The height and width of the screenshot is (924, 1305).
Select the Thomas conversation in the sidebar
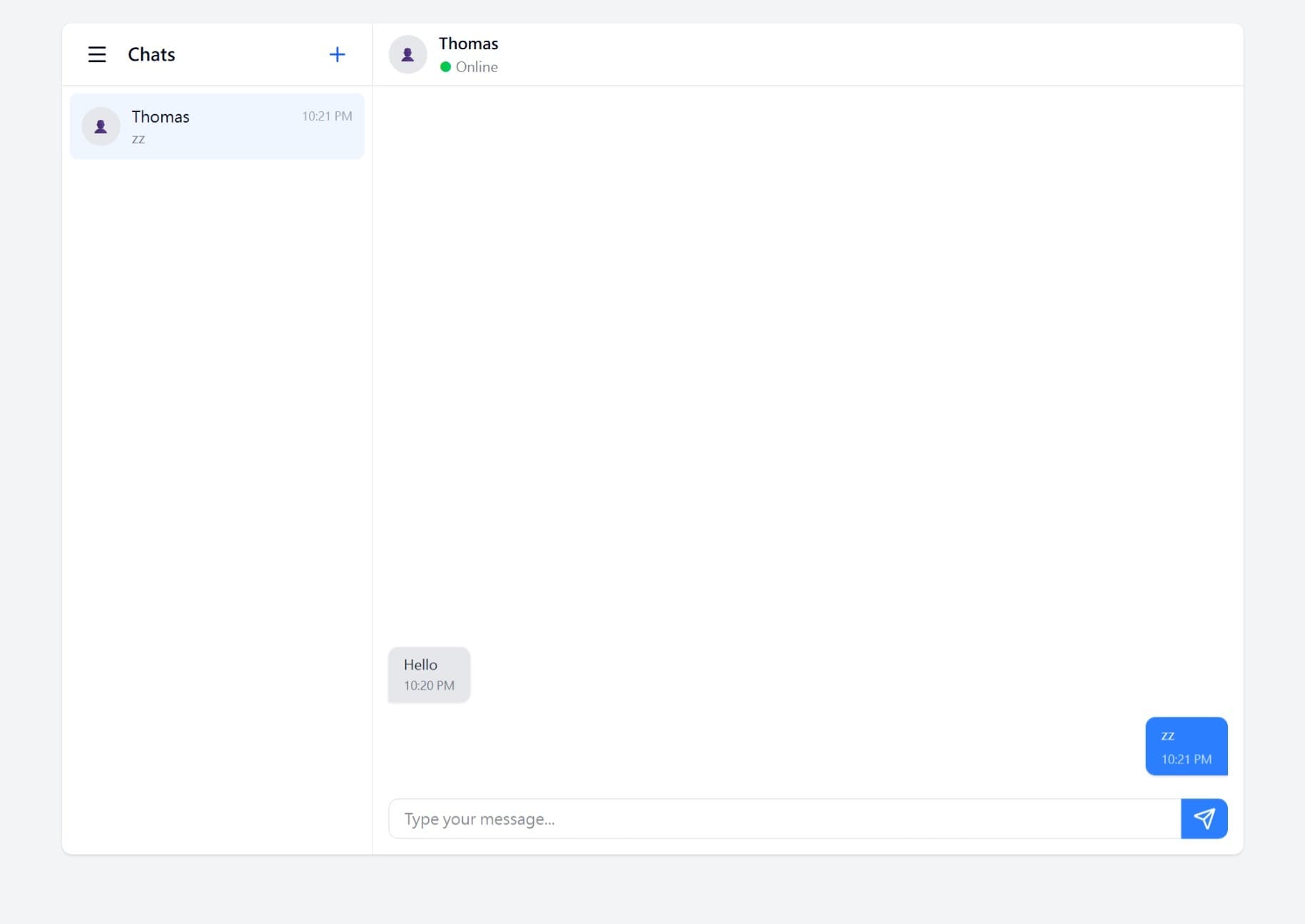[216, 126]
